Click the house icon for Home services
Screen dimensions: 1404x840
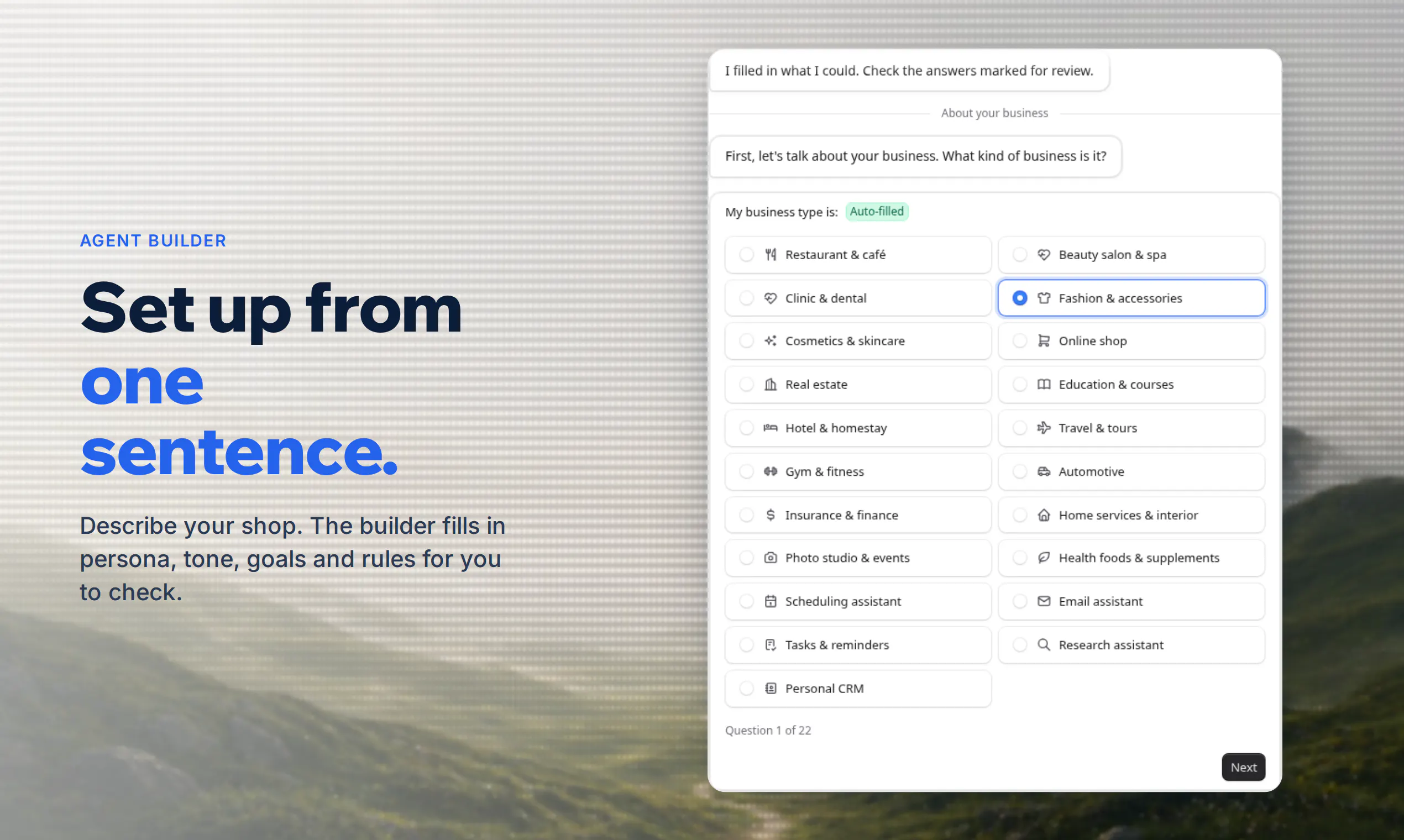[x=1044, y=515]
